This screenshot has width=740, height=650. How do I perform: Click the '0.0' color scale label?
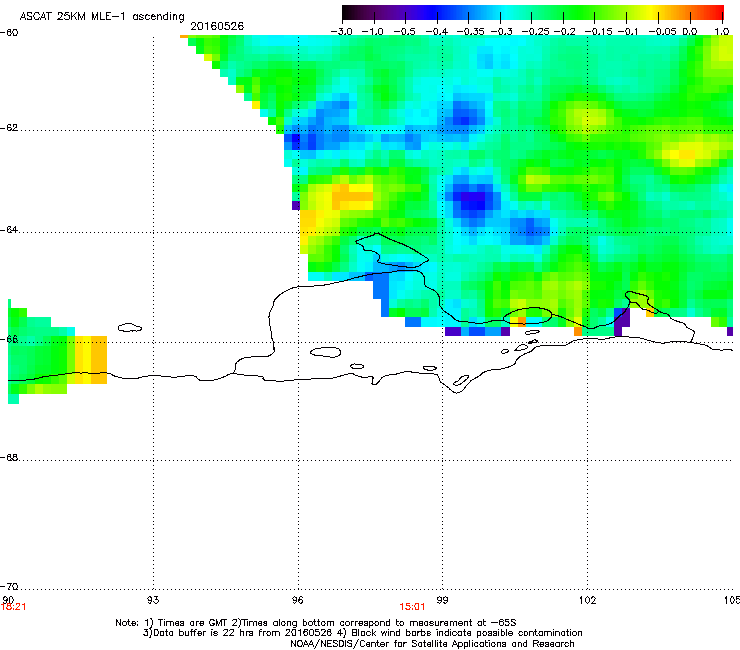pos(690,32)
